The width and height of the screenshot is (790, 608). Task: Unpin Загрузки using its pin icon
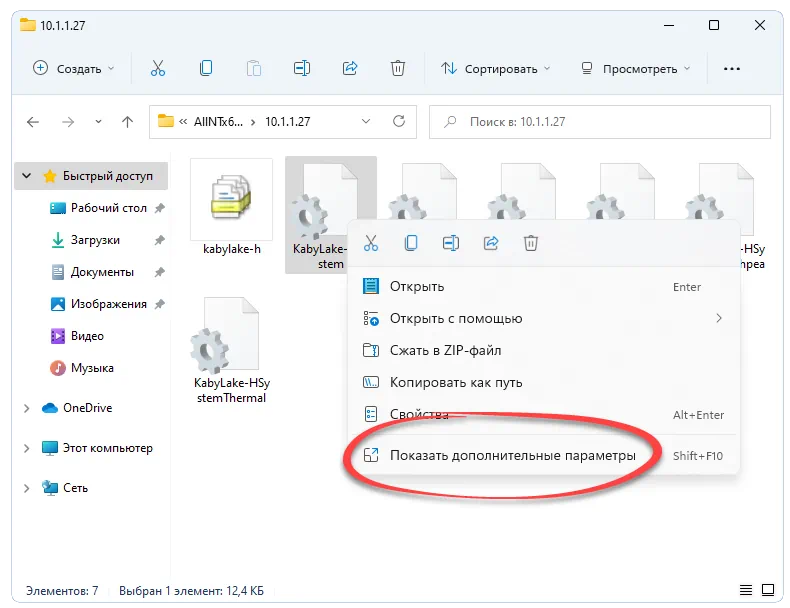point(160,240)
